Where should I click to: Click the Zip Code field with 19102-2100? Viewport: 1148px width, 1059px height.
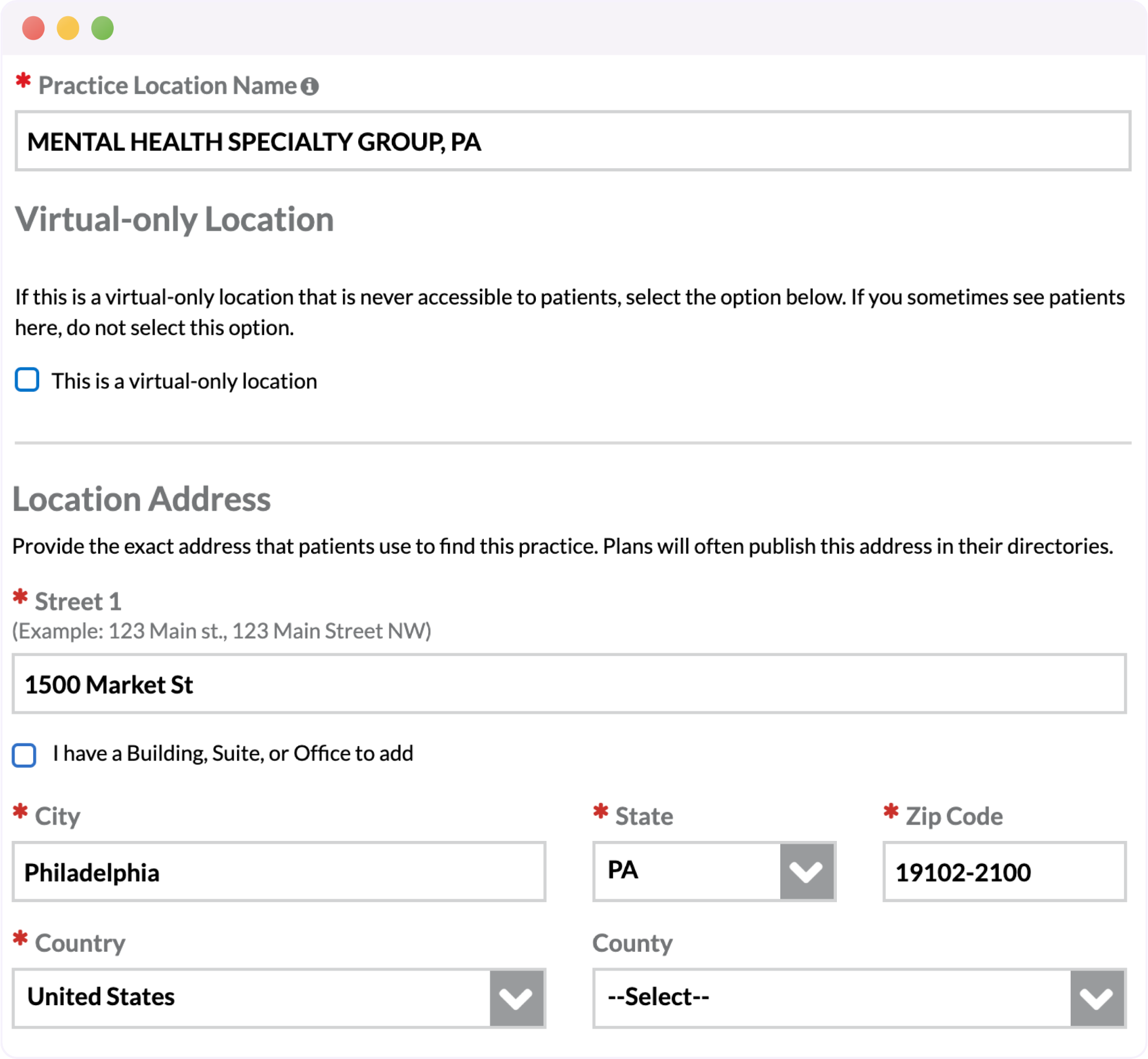click(x=1004, y=872)
